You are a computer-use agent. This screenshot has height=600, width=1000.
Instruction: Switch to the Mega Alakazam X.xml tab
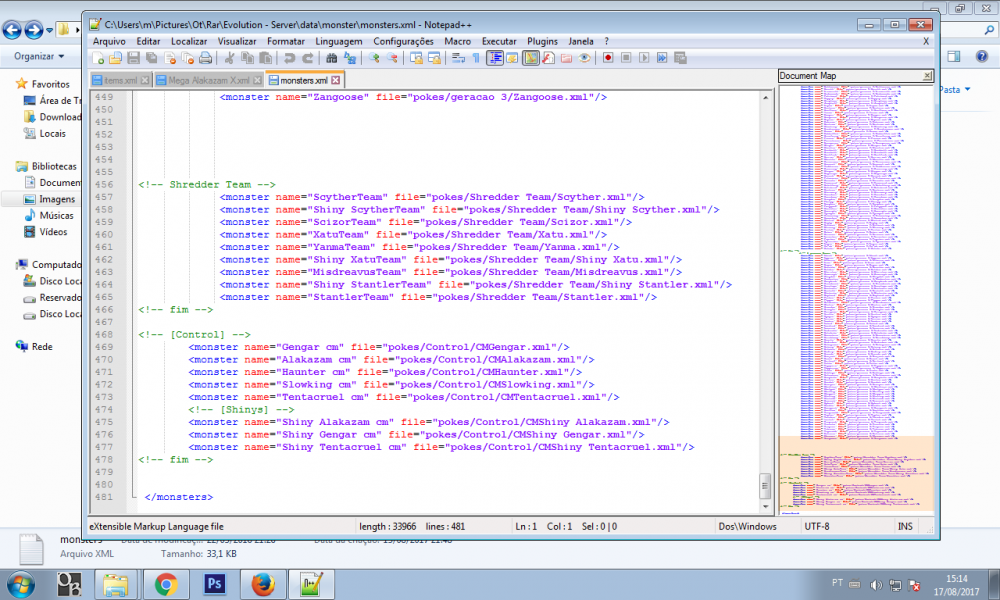[x=208, y=80]
